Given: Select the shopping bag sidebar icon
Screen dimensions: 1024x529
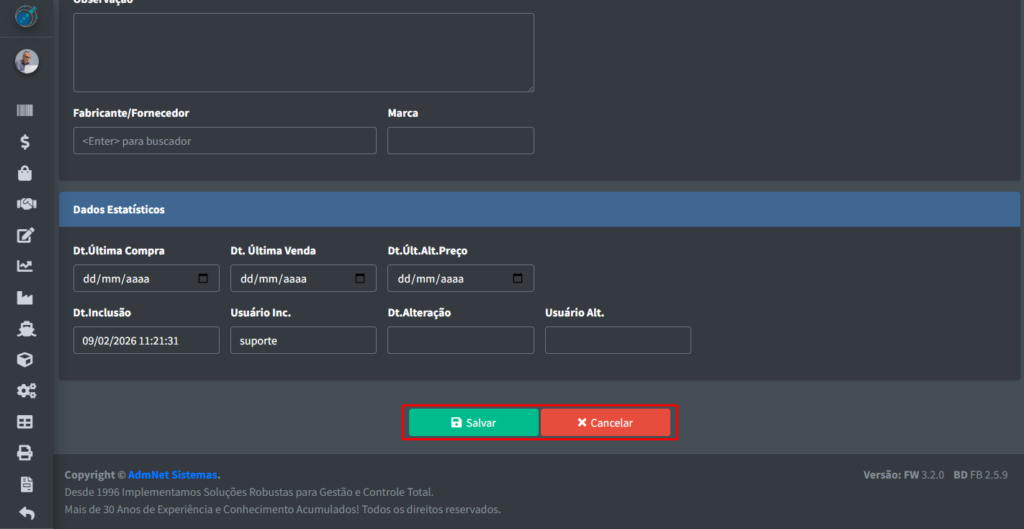Looking at the screenshot, I should (26, 173).
